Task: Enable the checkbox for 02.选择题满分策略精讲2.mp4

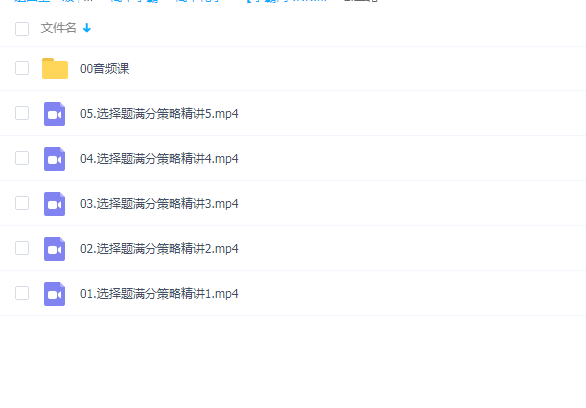Action: click(22, 248)
